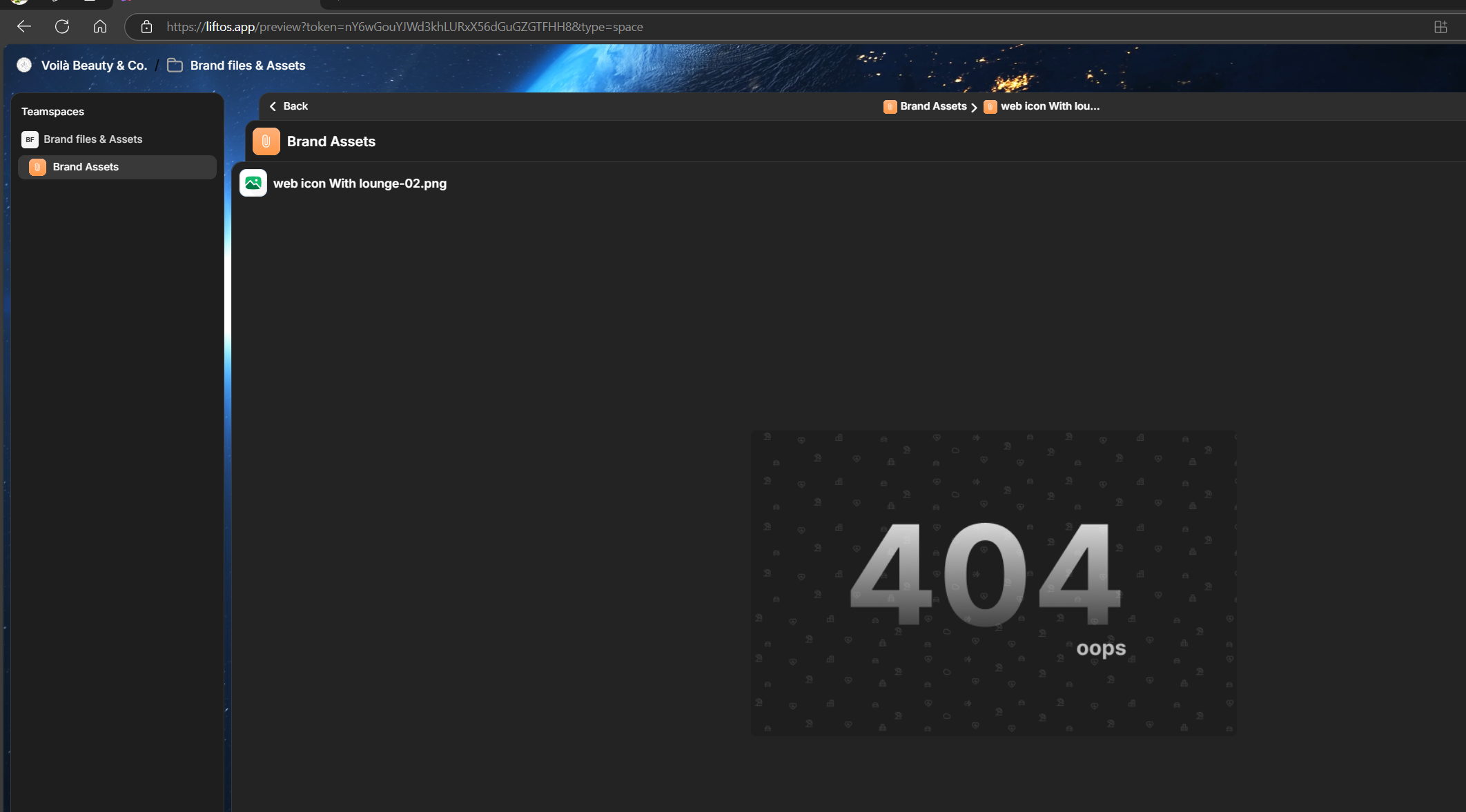Click the browser home icon
Screen dimensions: 1466x812
click(100, 26)
